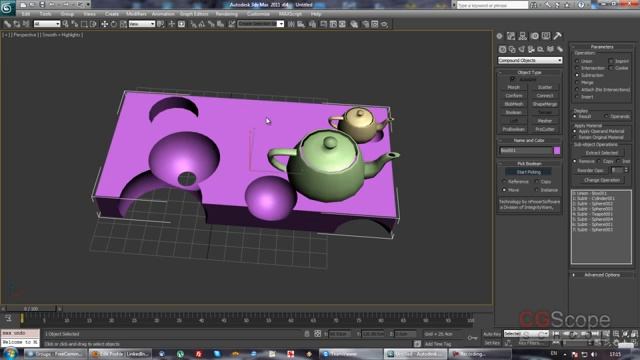Click the 3ds Max application logo button
The width and height of the screenshot is (640, 360).
click(7, 7)
